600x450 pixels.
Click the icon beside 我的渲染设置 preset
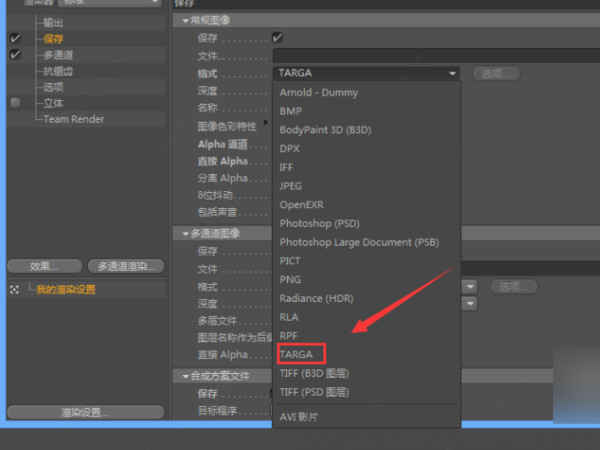(15, 290)
